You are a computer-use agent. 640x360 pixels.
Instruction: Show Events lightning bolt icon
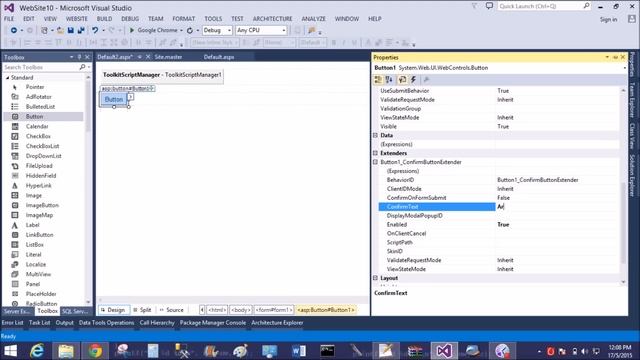pyautogui.click(x=413, y=80)
